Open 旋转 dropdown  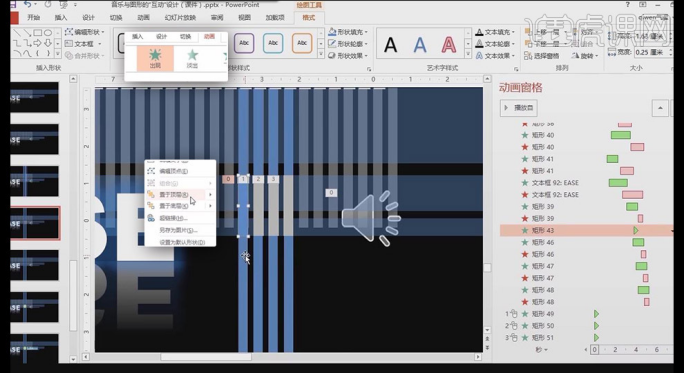(585, 56)
